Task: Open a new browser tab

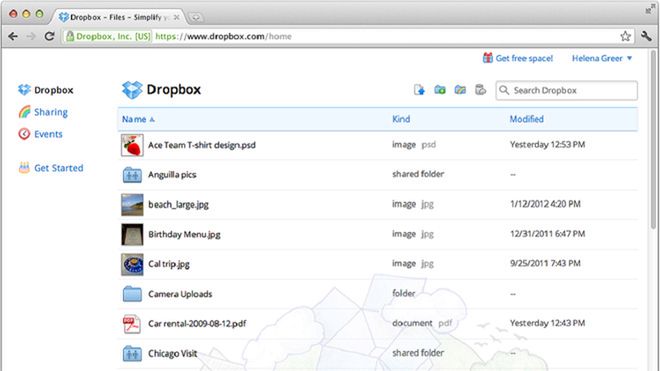Action: click(196, 17)
